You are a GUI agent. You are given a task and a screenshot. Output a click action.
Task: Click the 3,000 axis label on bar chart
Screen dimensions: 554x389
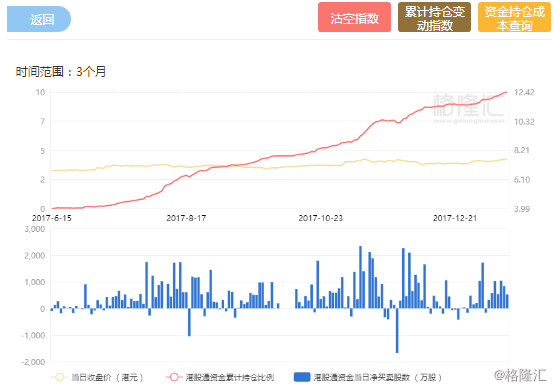(x=35, y=229)
